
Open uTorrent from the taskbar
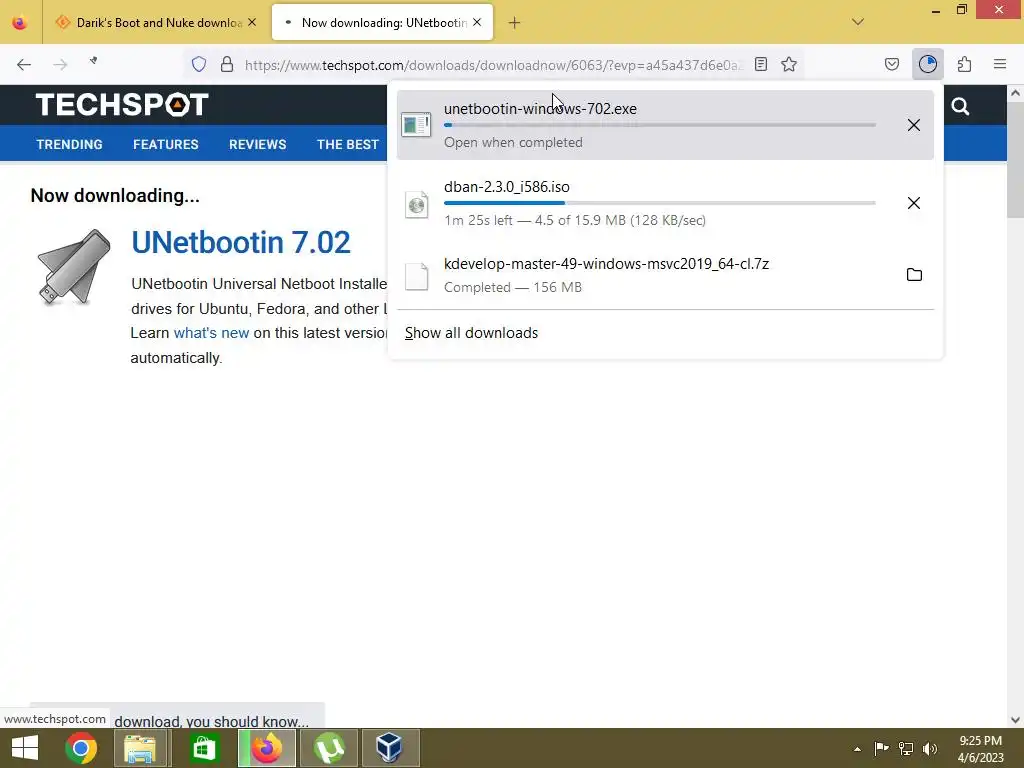pyautogui.click(x=329, y=748)
